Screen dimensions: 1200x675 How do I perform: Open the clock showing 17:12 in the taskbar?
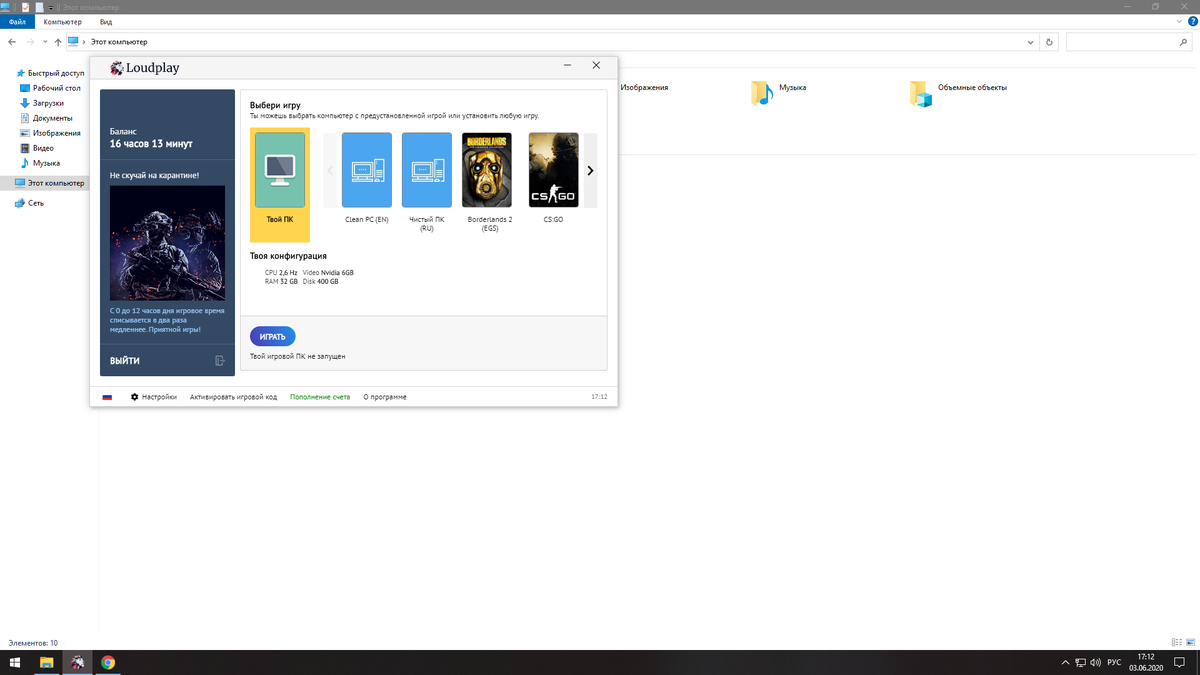click(1146, 662)
